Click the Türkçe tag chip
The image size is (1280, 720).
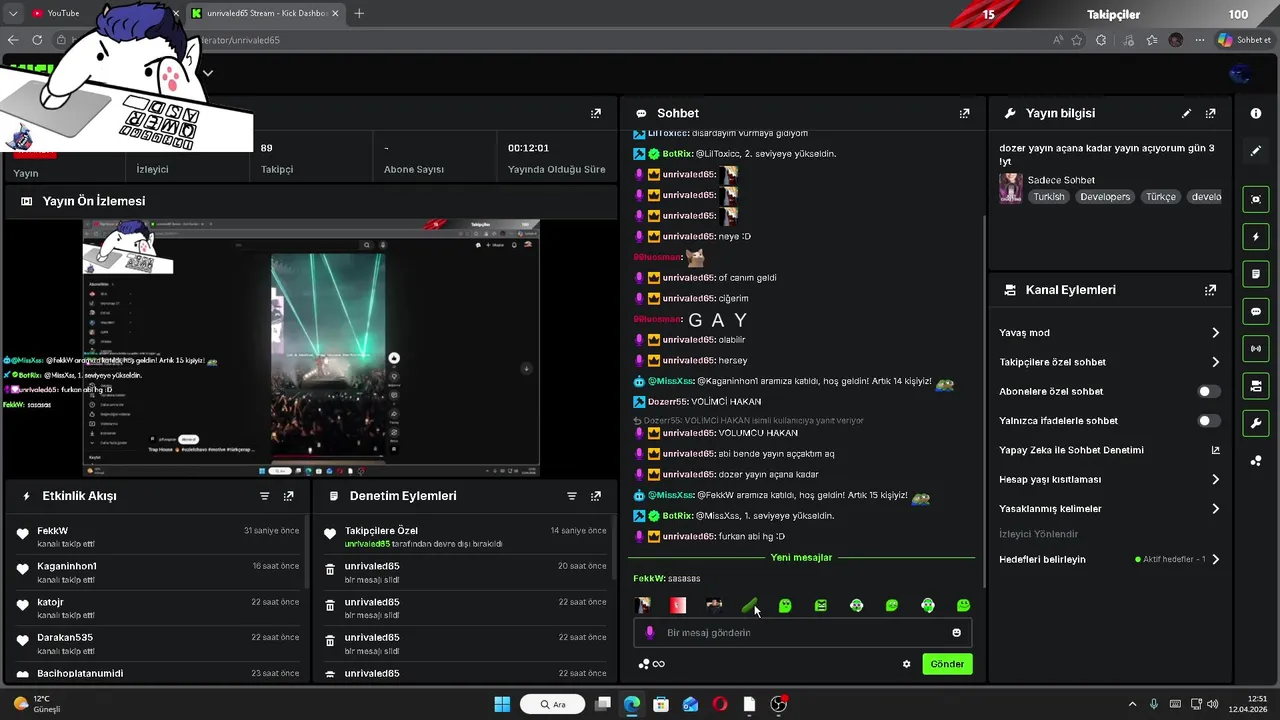[1161, 197]
